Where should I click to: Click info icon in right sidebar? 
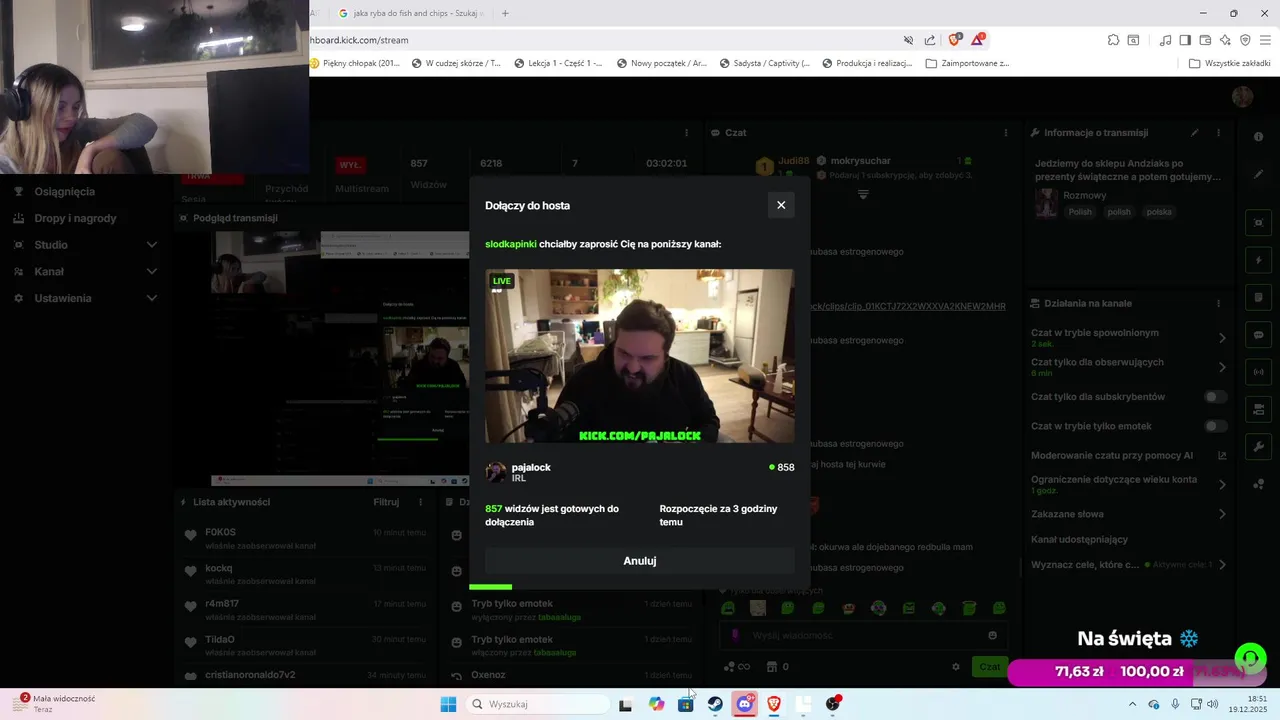pos(1259,137)
